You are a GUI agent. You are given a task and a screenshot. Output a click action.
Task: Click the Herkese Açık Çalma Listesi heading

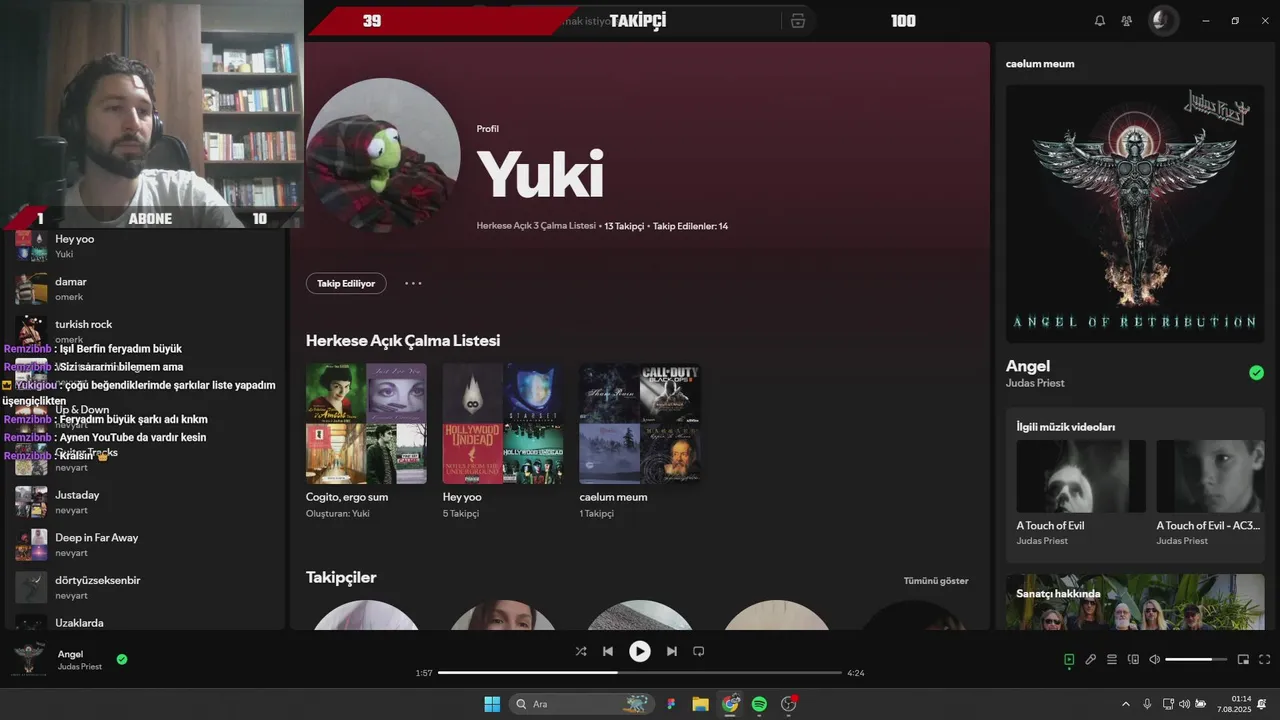click(403, 341)
